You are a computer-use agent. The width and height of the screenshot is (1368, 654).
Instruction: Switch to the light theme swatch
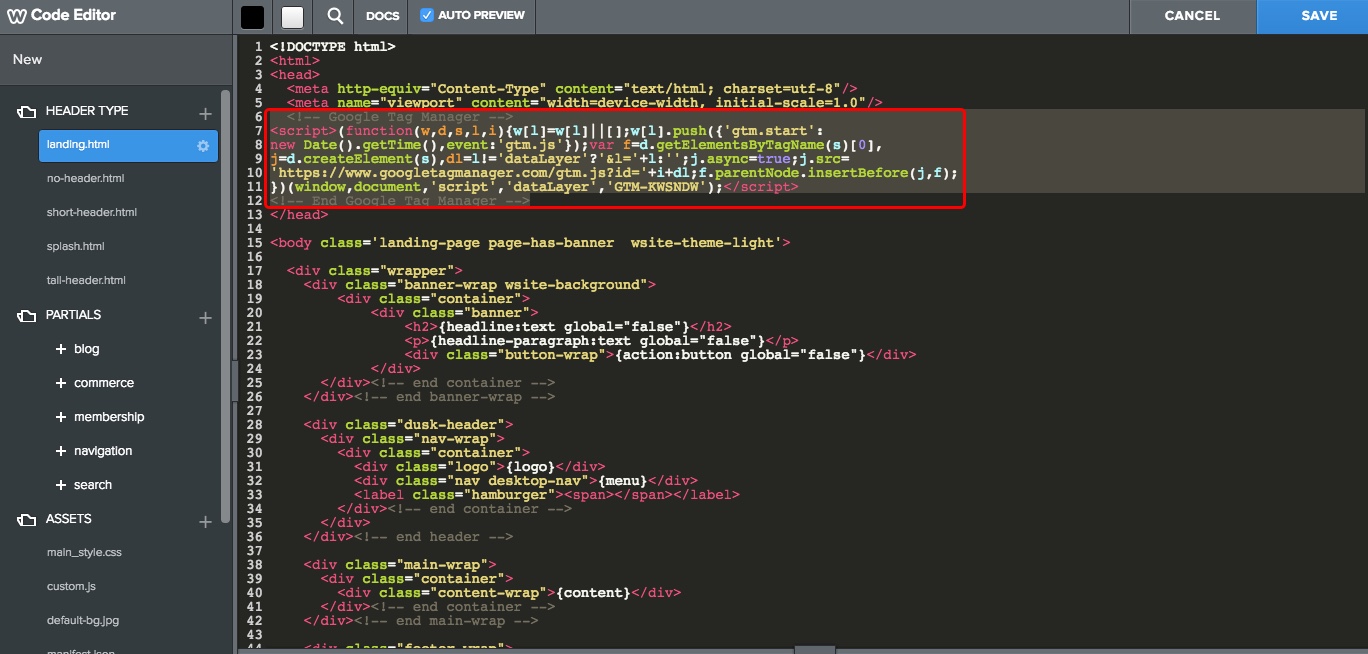tap(292, 16)
